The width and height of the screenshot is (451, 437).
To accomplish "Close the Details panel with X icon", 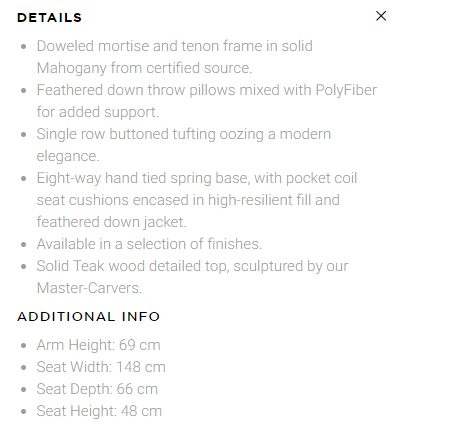I will 381,16.
